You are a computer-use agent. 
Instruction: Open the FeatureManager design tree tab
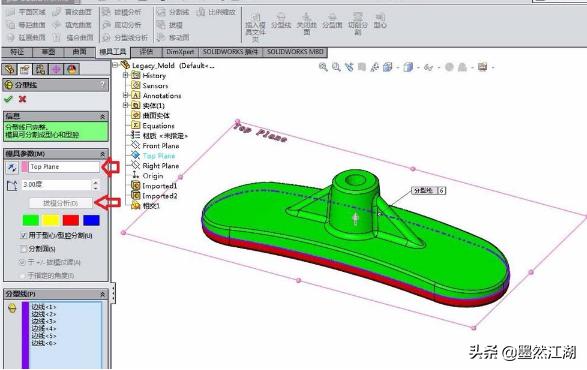9,69
